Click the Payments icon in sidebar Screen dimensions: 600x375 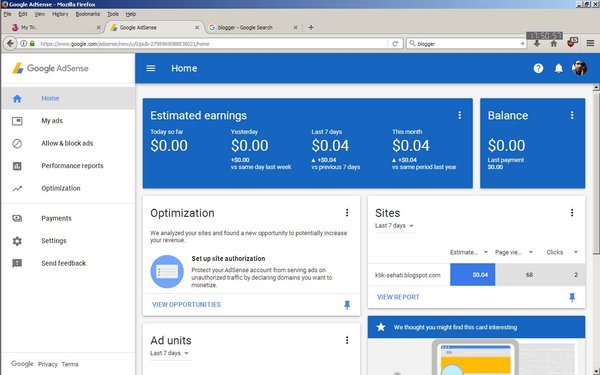[17, 218]
